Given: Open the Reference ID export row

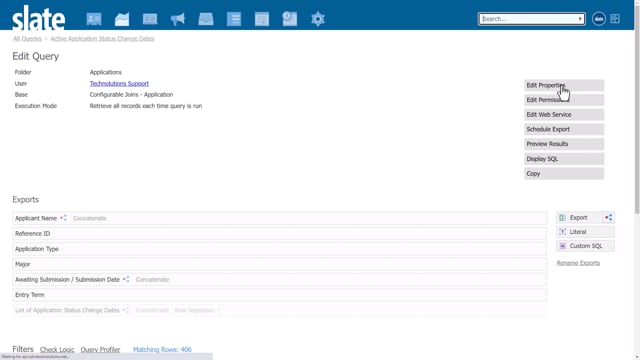Looking at the screenshot, I should point(280,233).
